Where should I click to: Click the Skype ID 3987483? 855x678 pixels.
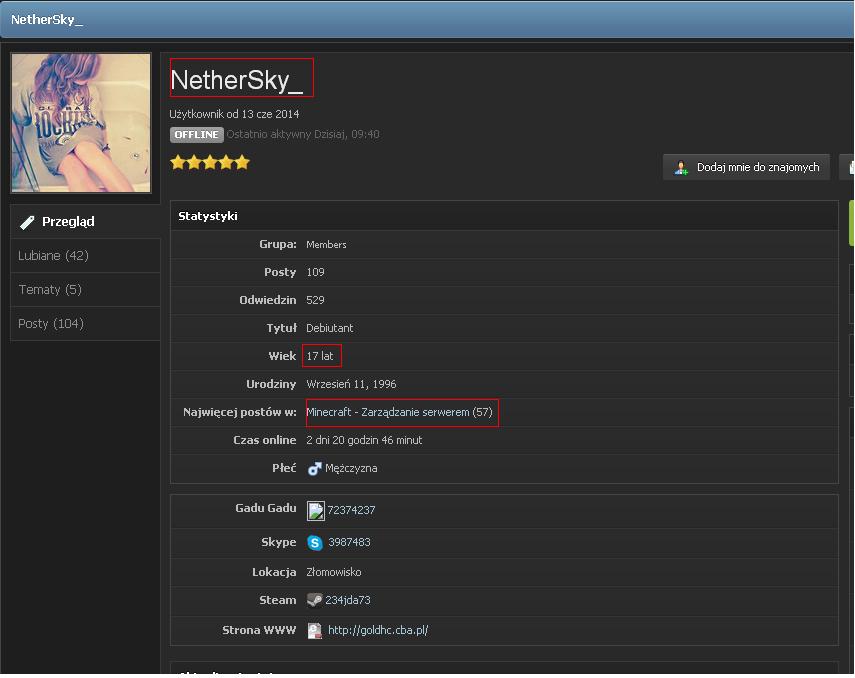(349, 542)
